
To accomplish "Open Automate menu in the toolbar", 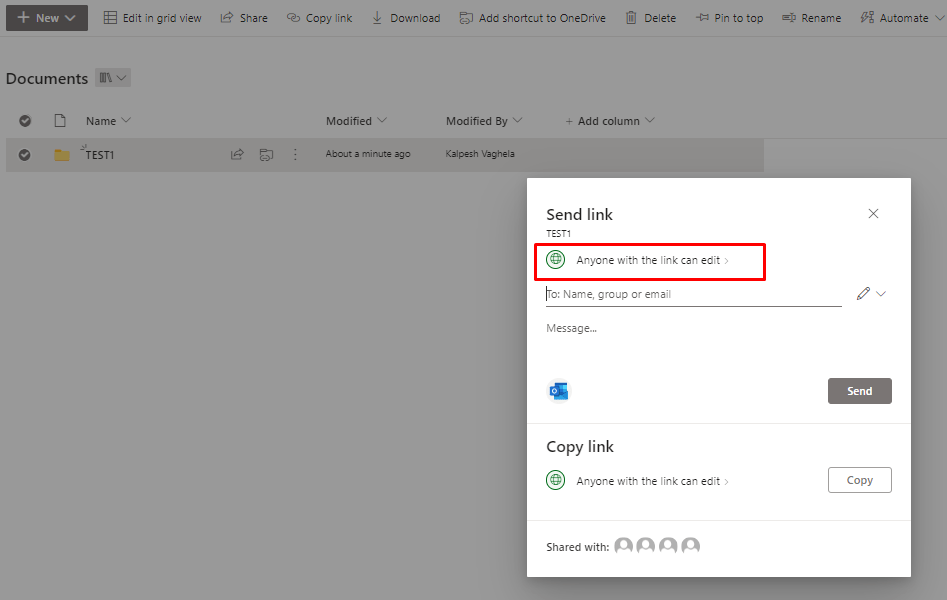I will coord(899,17).
